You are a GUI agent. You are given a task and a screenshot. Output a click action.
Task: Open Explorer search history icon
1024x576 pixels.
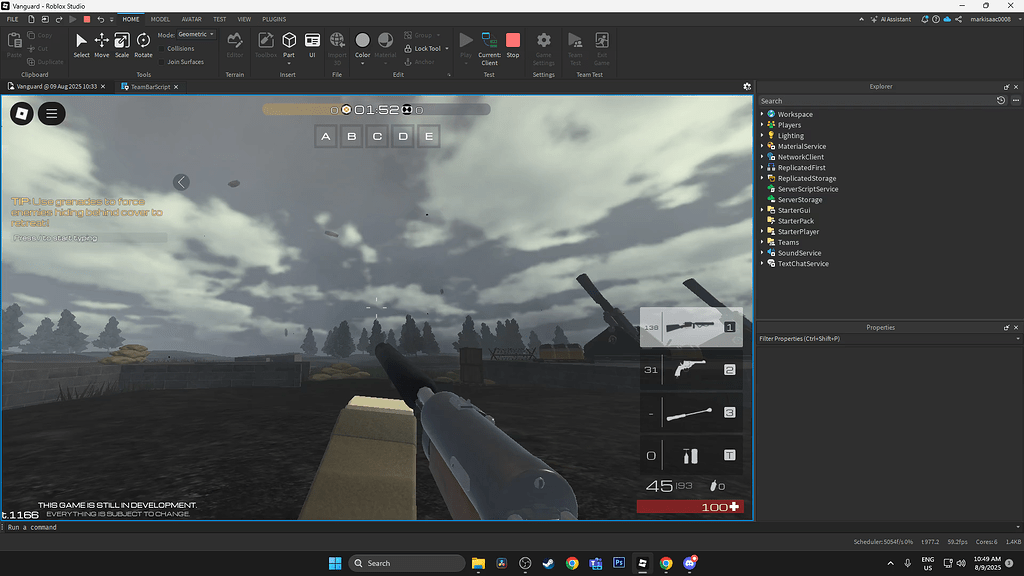pyautogui.click(x=1000, y=101)
